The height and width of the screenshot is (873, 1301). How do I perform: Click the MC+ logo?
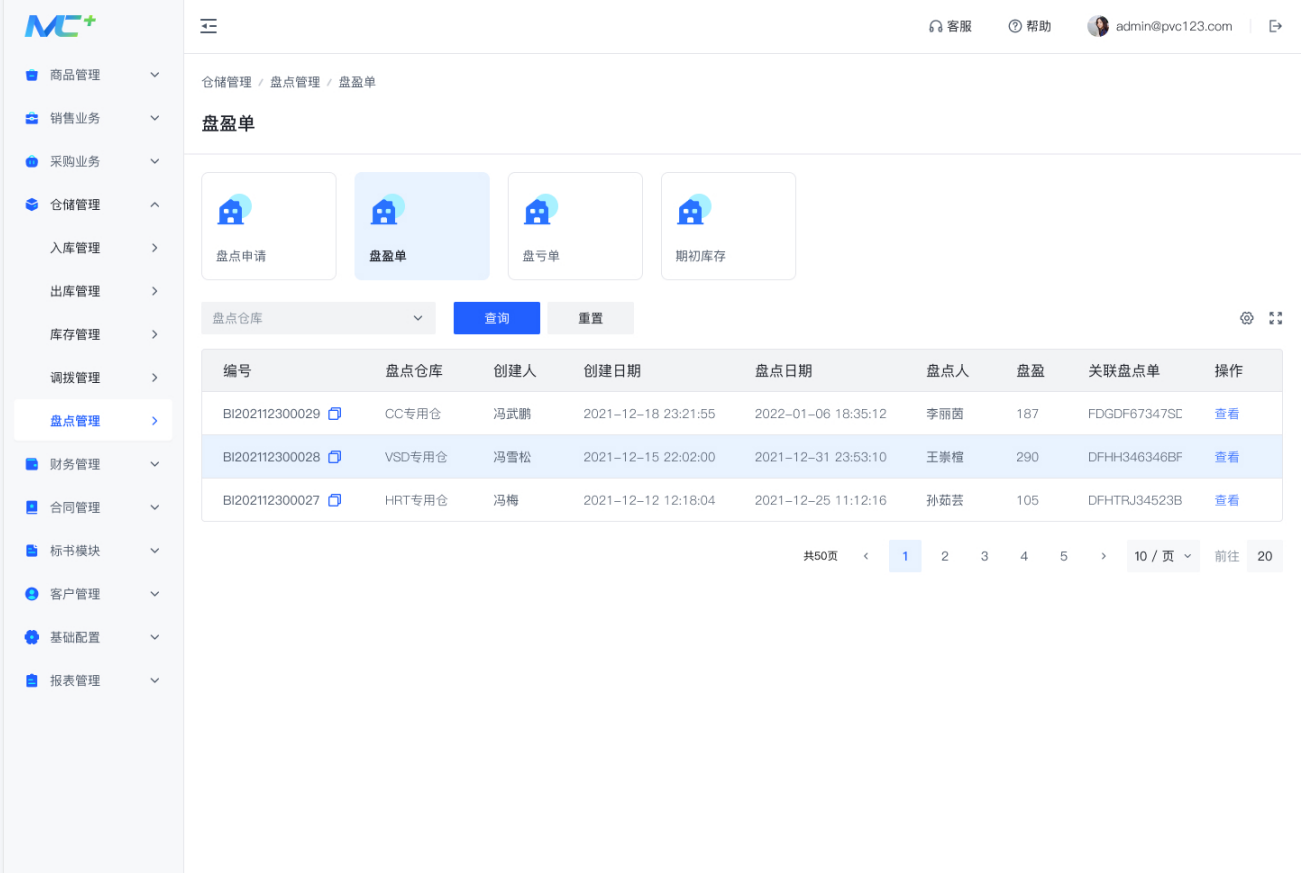pyautogui.click(x=60, y=26)
